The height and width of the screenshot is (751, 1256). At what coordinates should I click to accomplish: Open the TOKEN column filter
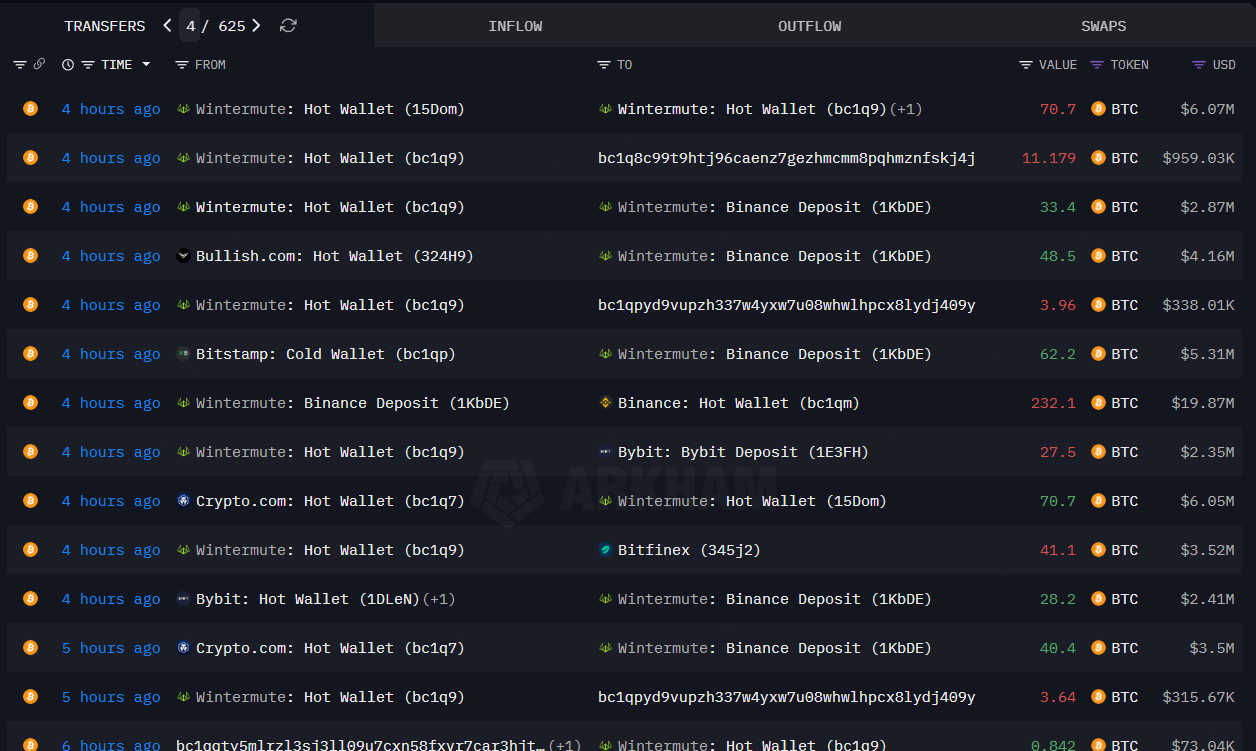tap(1097, 65)
